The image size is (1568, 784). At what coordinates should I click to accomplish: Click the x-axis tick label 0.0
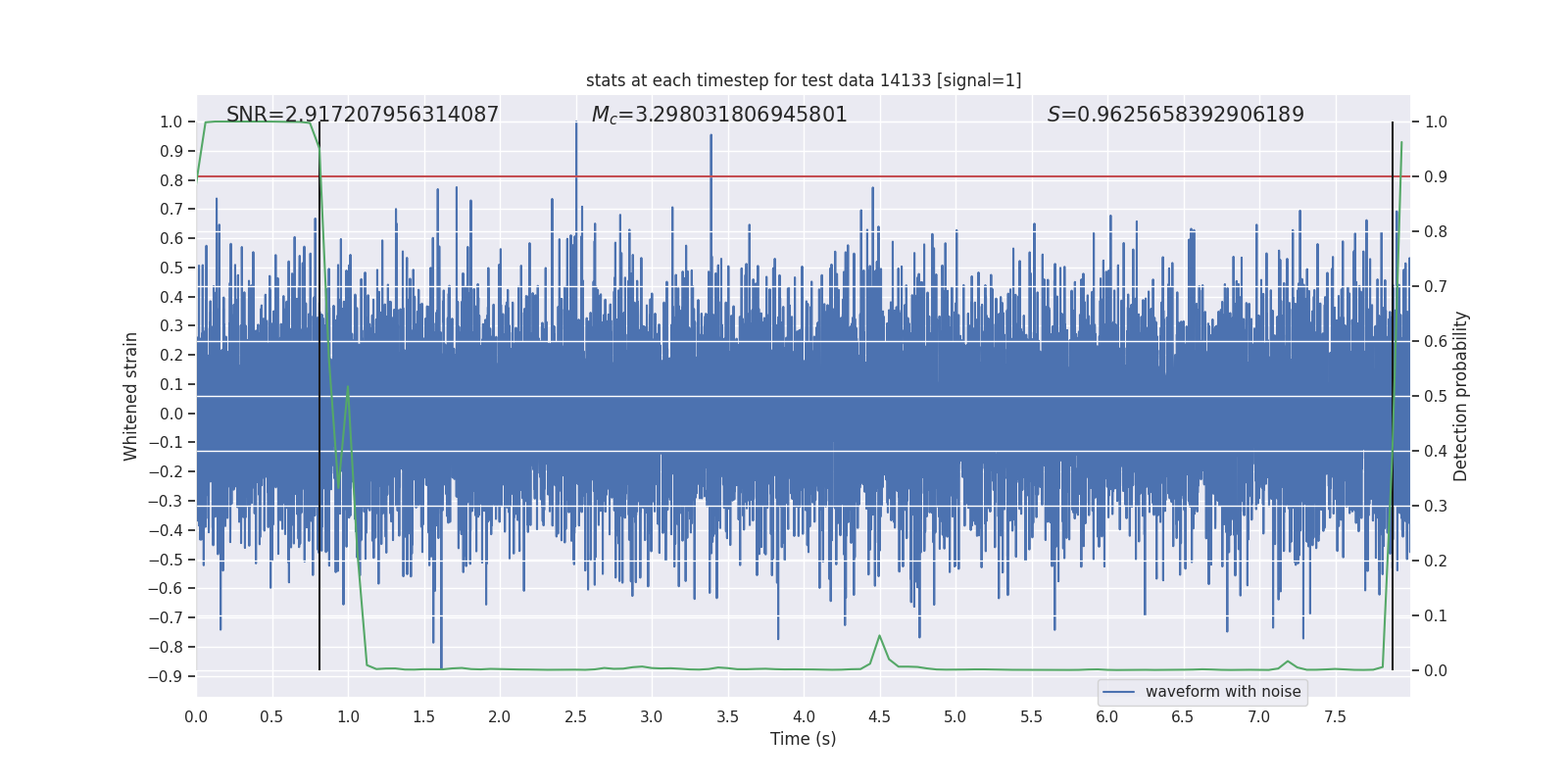click(x=196, y=717)
